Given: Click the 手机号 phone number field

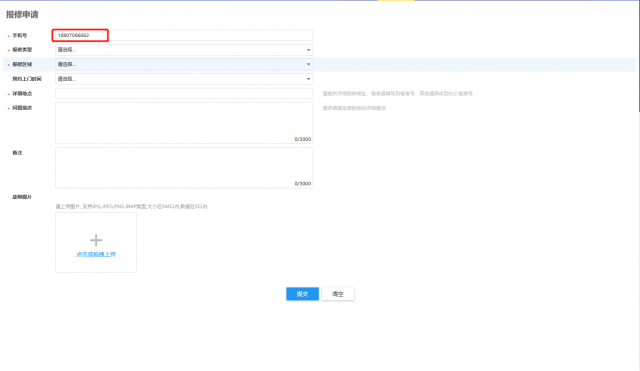Looking at the screenshot, I should coord(184,35).
